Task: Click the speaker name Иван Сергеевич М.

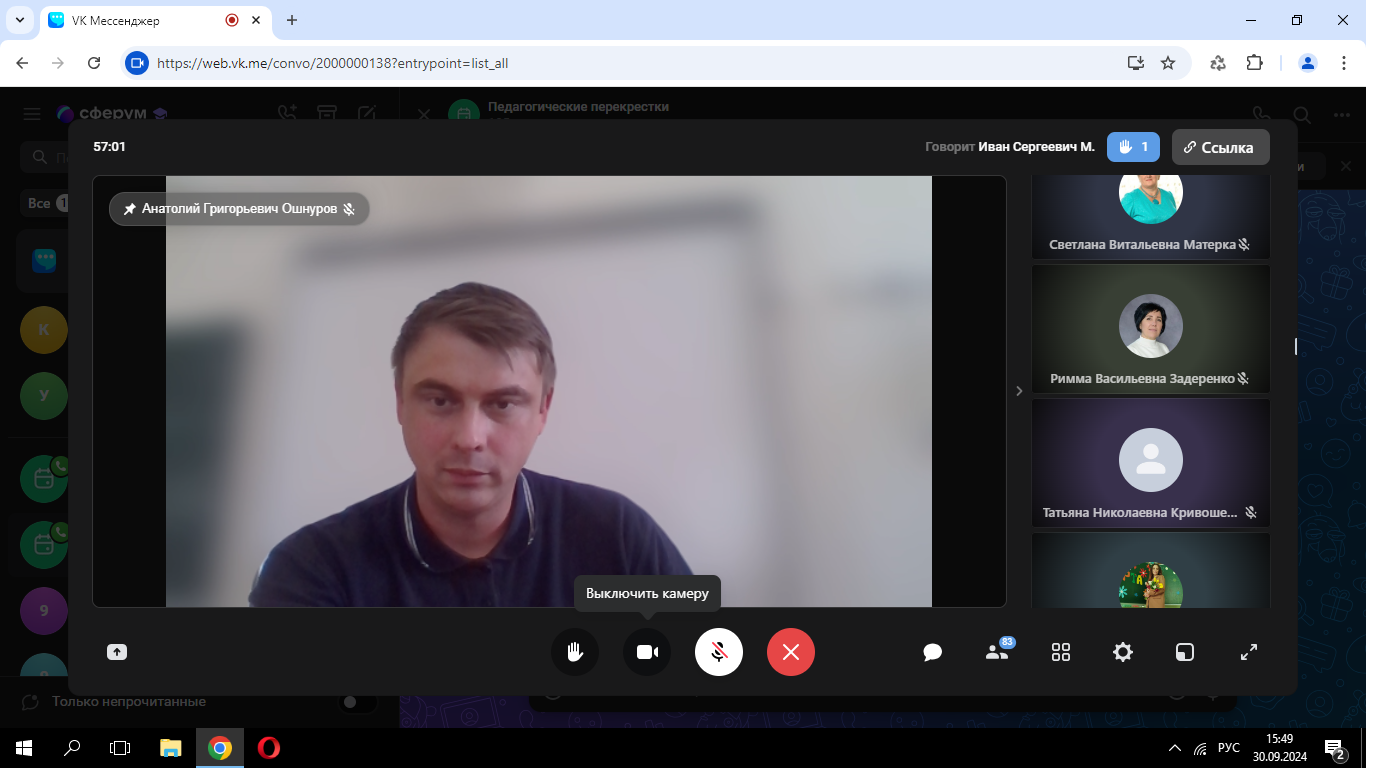Action: point(1036,147)
